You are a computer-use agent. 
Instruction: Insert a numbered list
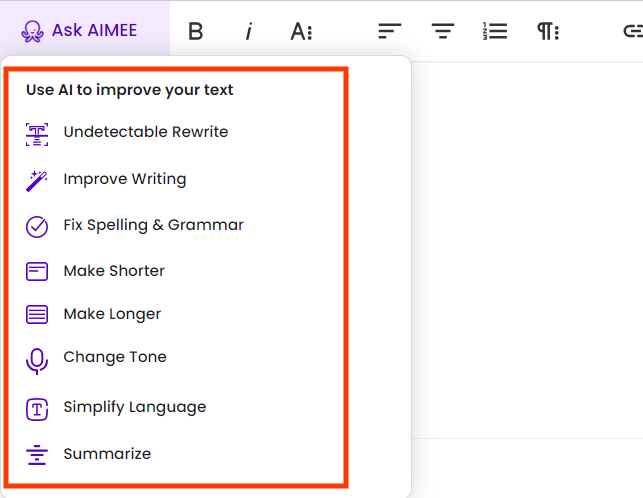[494, 32]
